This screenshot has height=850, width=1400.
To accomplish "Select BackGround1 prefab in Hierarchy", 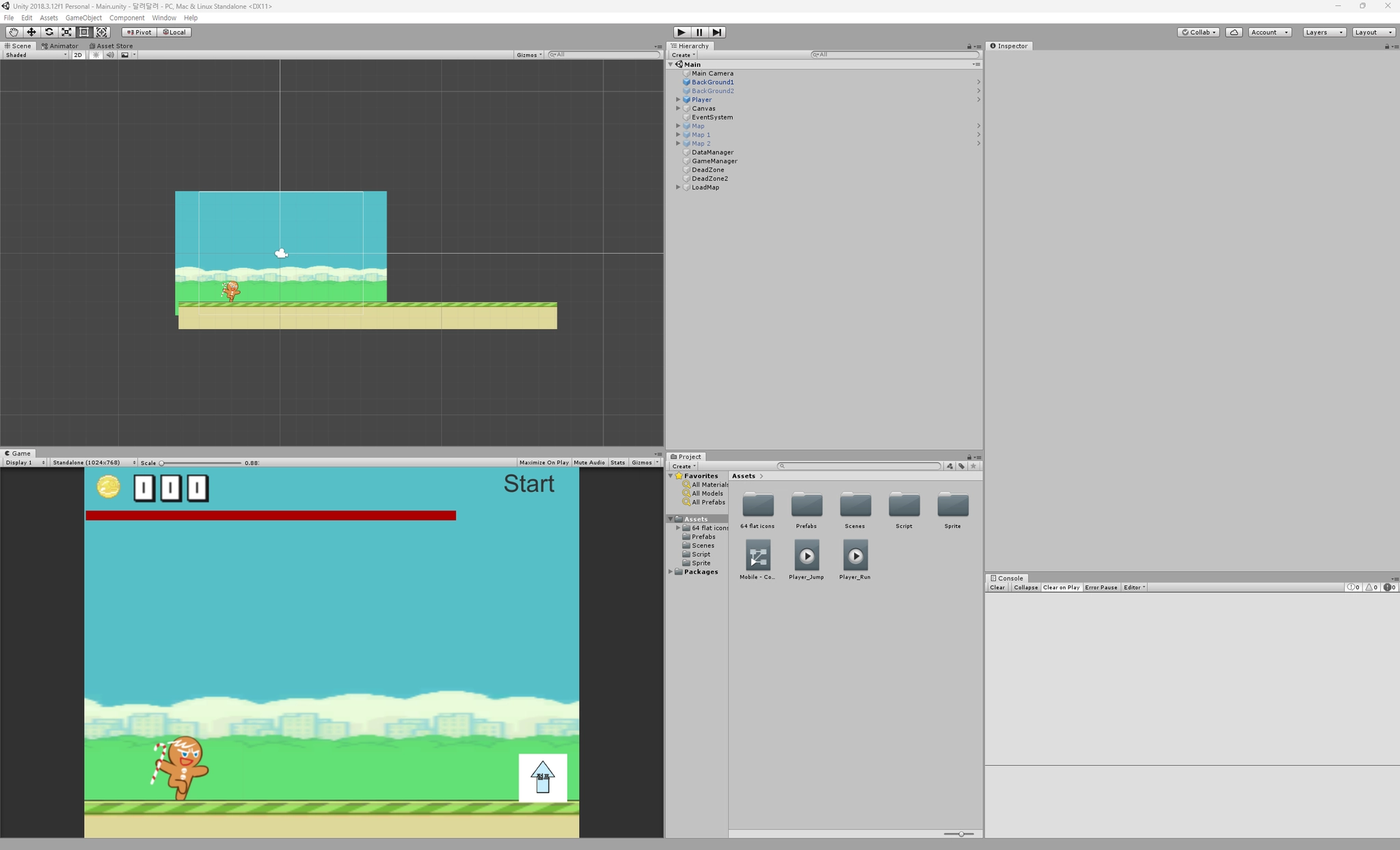I will (x=712, y=82).
